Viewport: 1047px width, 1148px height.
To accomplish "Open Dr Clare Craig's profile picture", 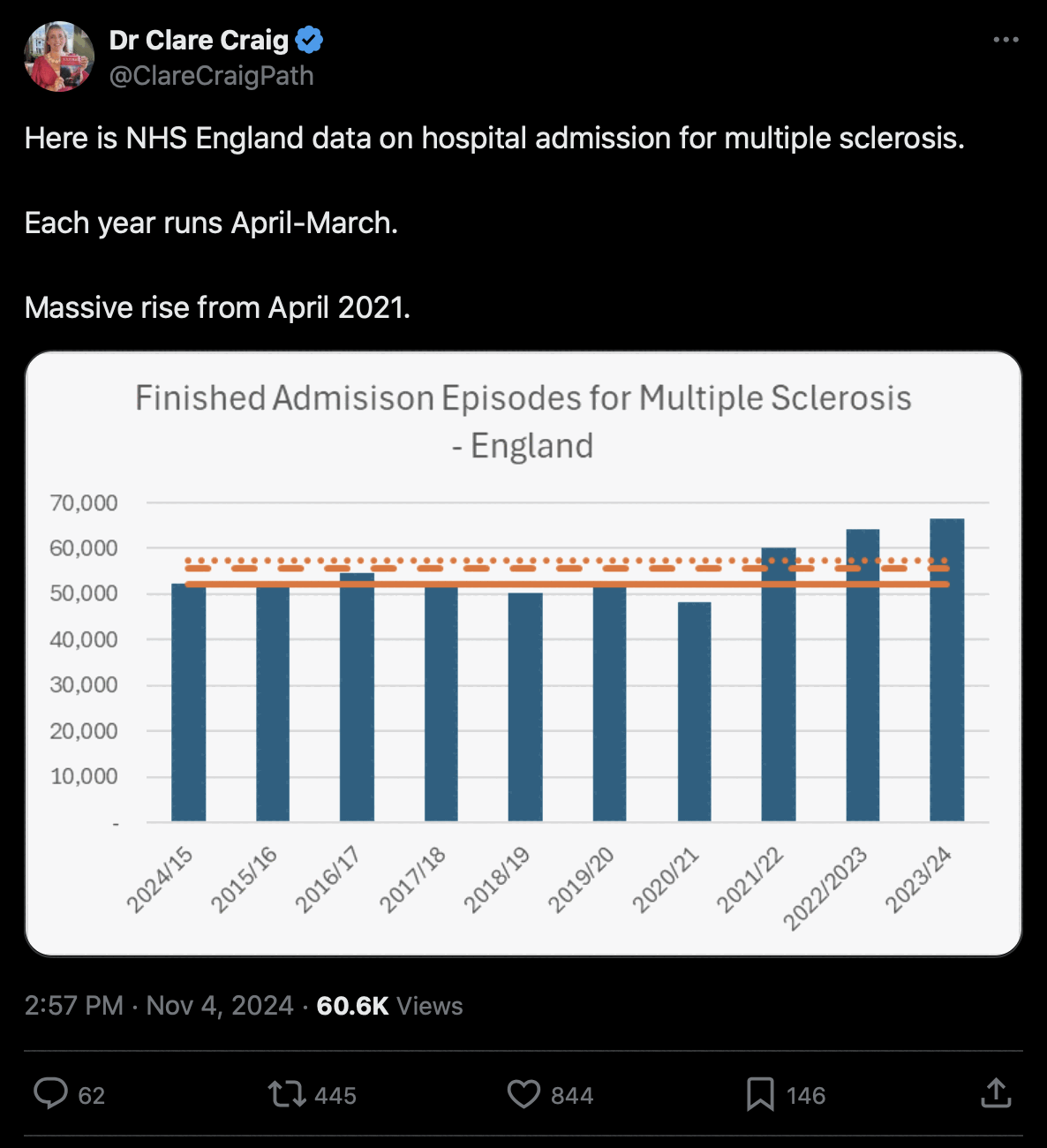I will (59, 57).
